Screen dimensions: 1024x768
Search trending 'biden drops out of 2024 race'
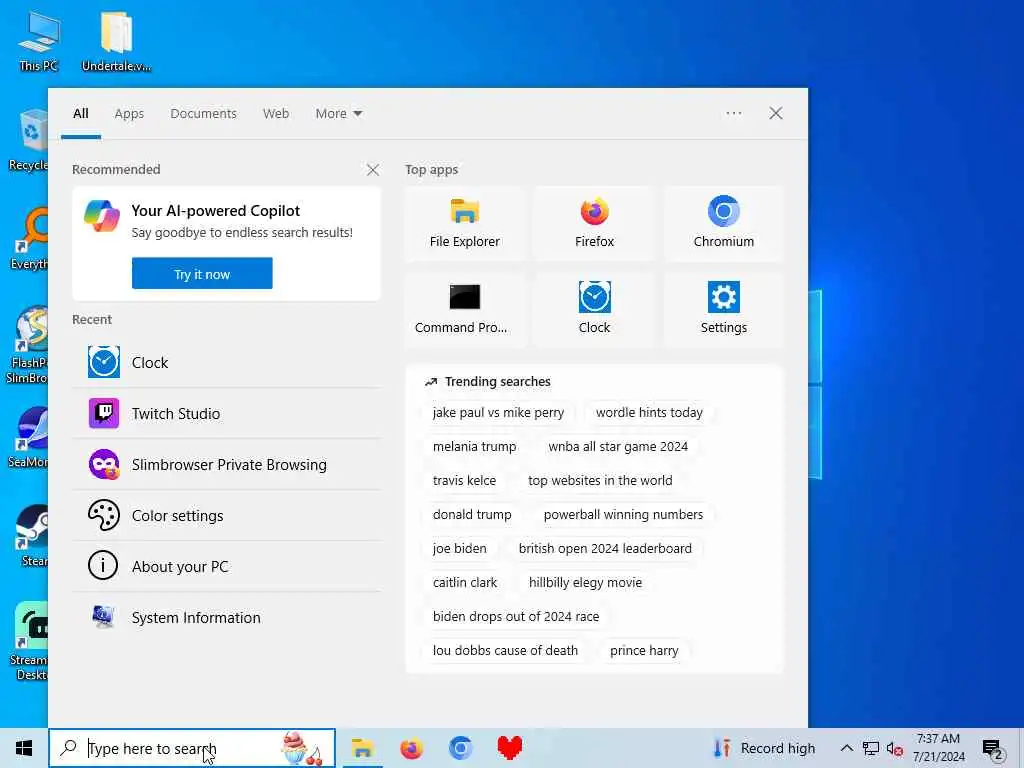(516, 616)
